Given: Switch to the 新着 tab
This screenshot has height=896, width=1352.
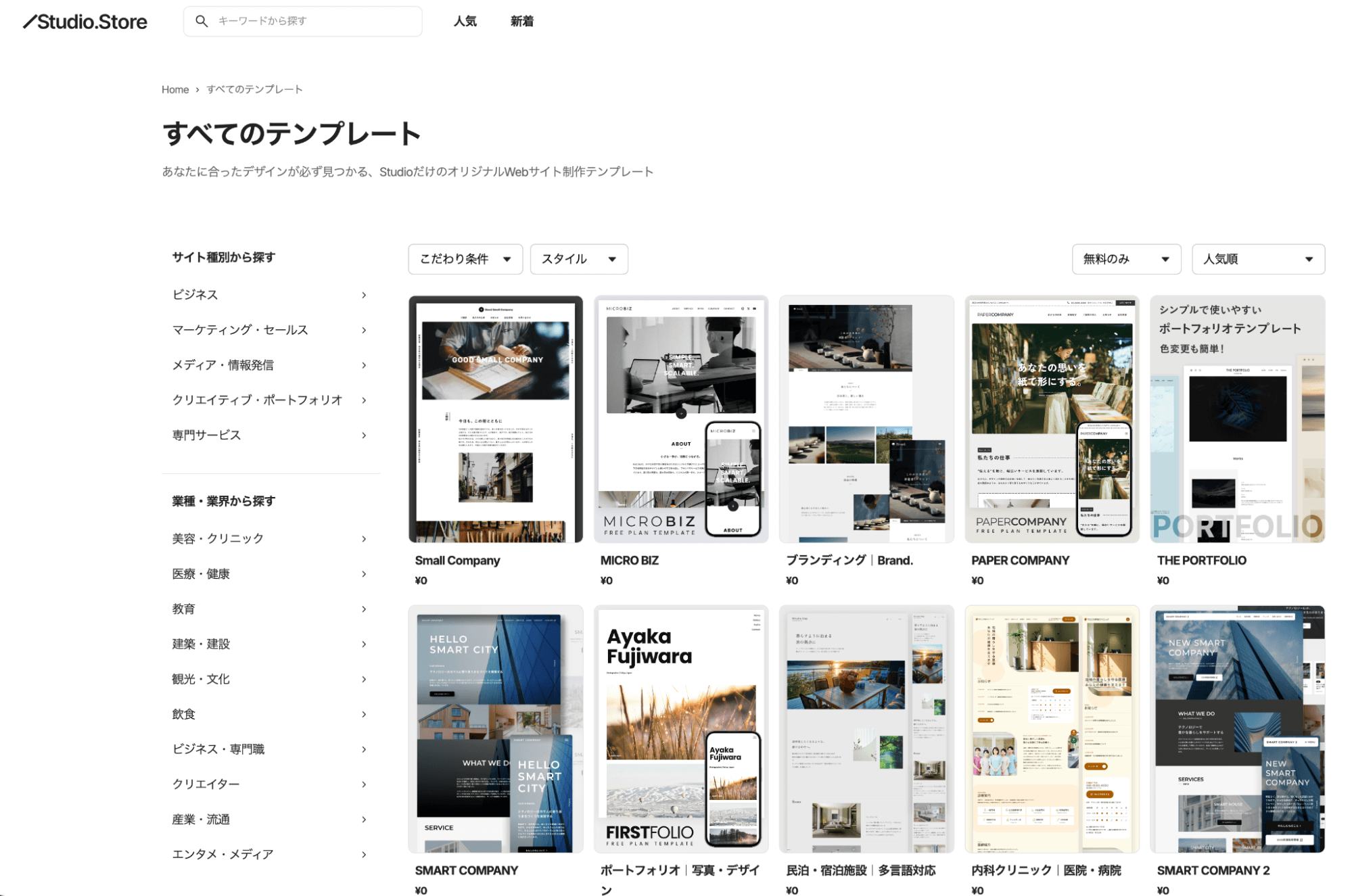Looking at the screenshot, I should [521, 21].
